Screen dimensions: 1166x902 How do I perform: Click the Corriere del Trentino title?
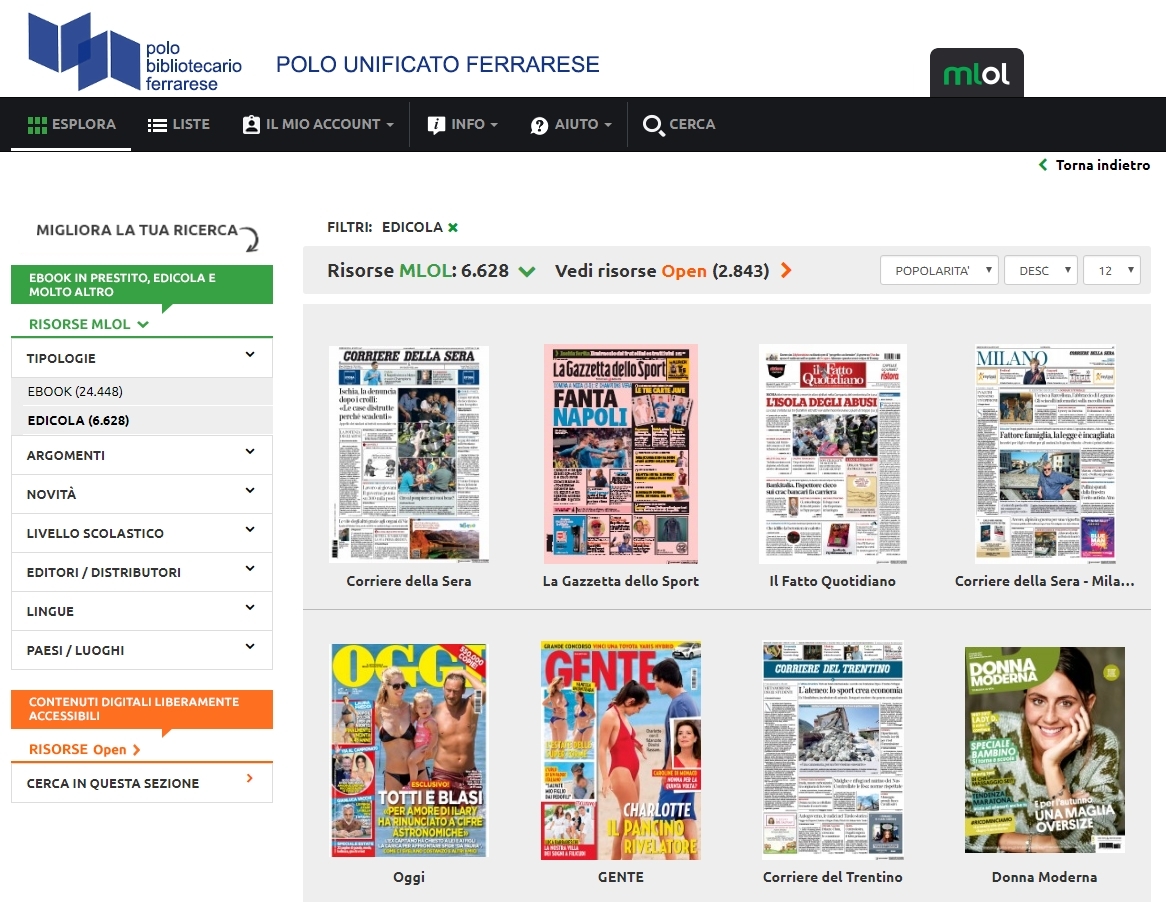tap(833, 877)
